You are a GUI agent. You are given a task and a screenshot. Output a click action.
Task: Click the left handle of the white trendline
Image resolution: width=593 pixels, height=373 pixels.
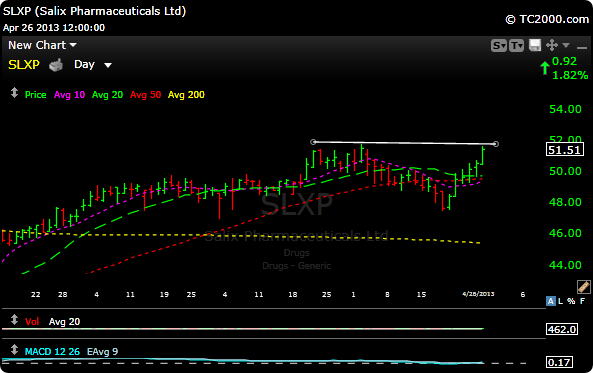313,142
